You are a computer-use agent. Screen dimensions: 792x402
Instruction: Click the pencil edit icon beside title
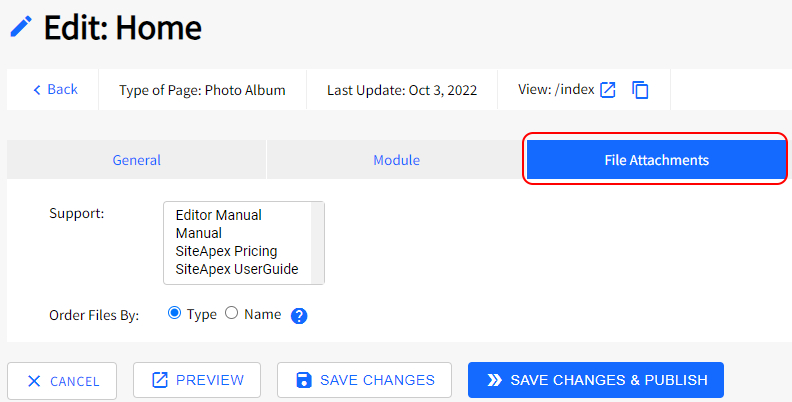21,27
